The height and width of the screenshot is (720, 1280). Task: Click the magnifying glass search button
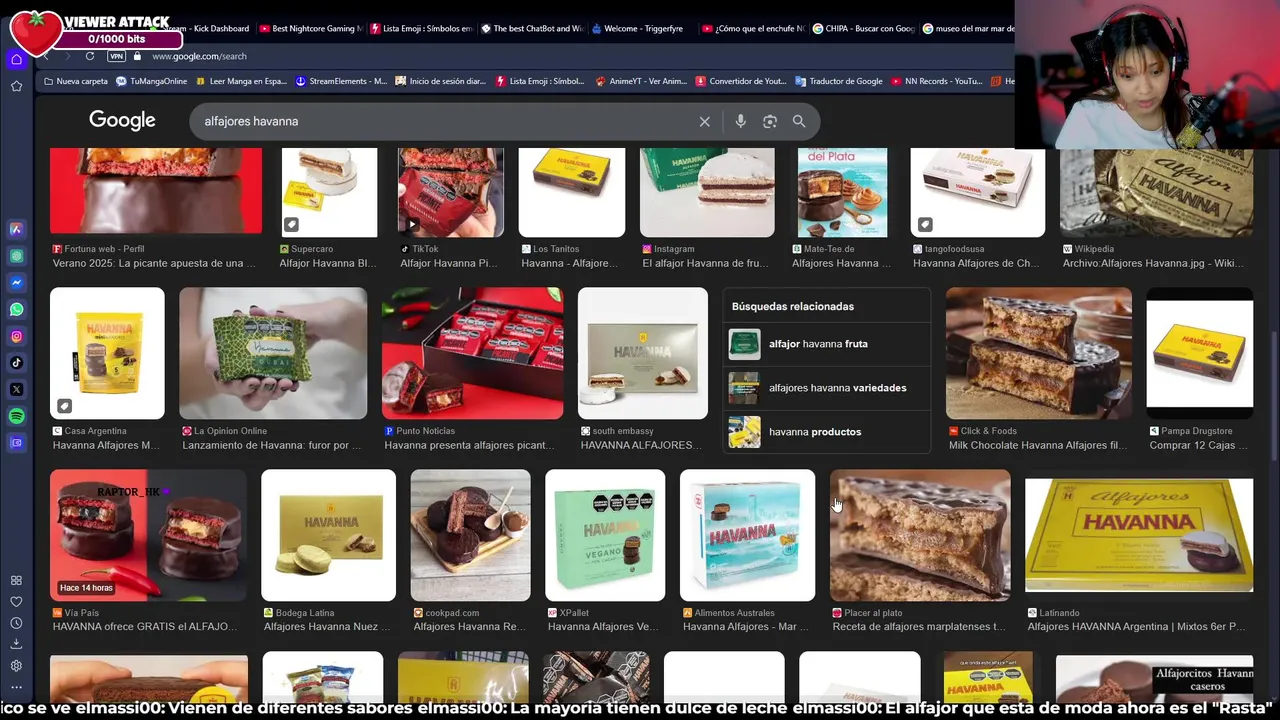799,121
